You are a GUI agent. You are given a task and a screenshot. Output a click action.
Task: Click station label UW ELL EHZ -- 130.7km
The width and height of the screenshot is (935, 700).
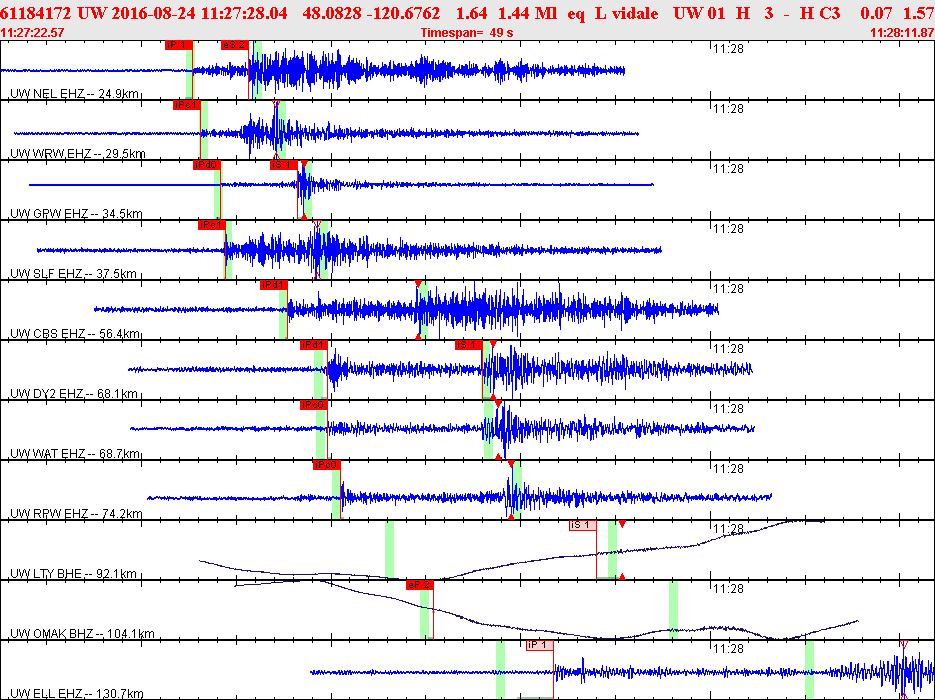point(77,693)
